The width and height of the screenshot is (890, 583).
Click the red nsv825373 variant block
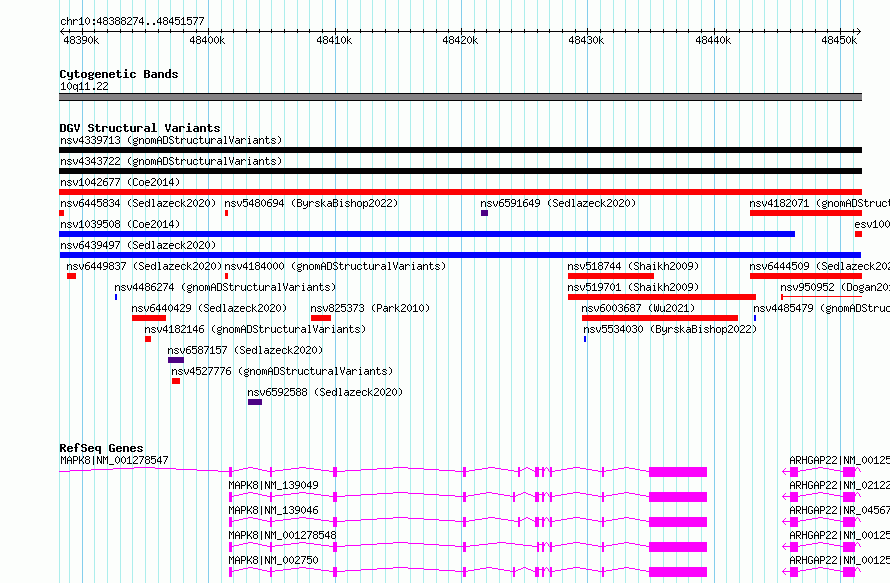click(321, 318)
